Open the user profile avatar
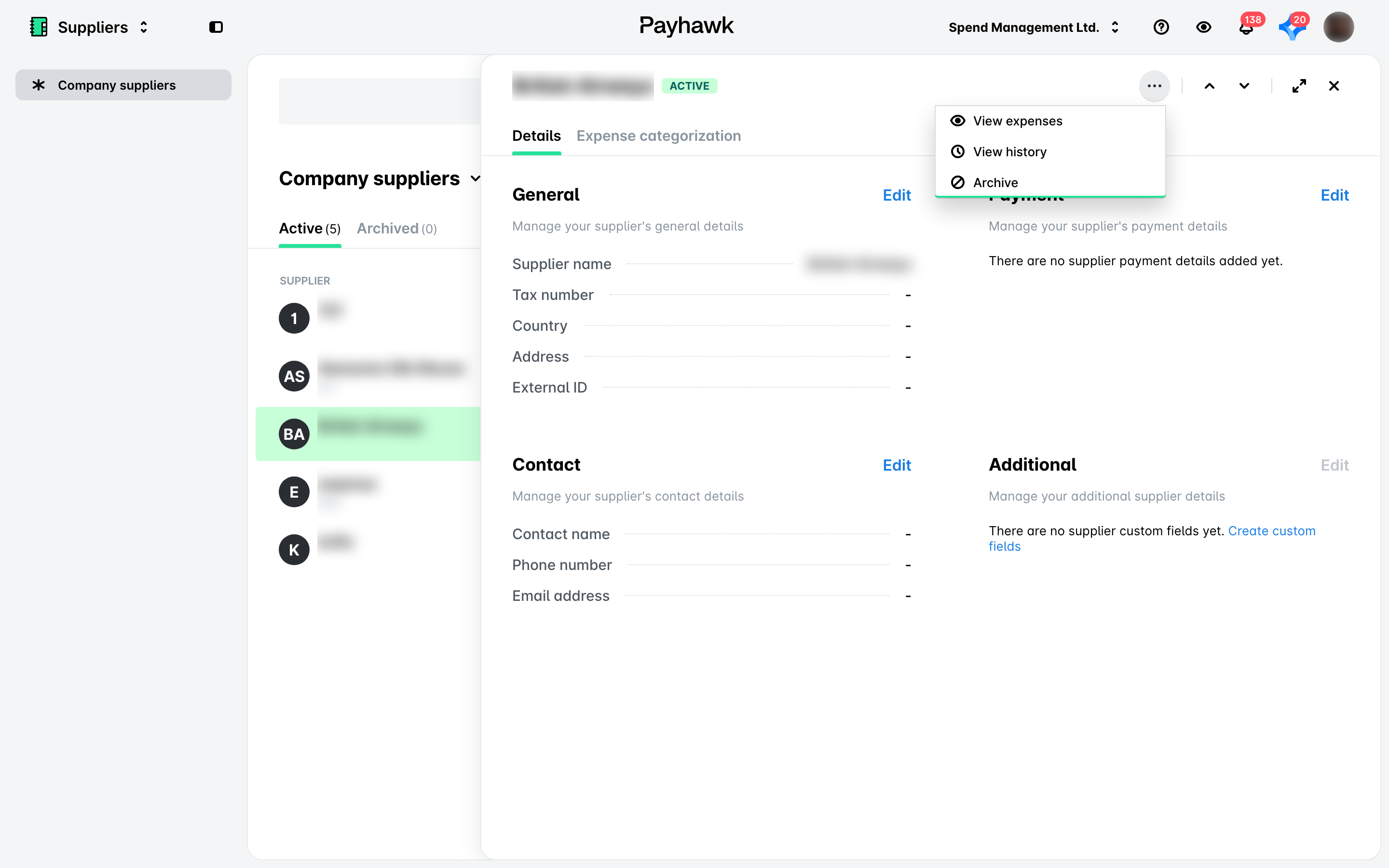 pos(1338,27)
